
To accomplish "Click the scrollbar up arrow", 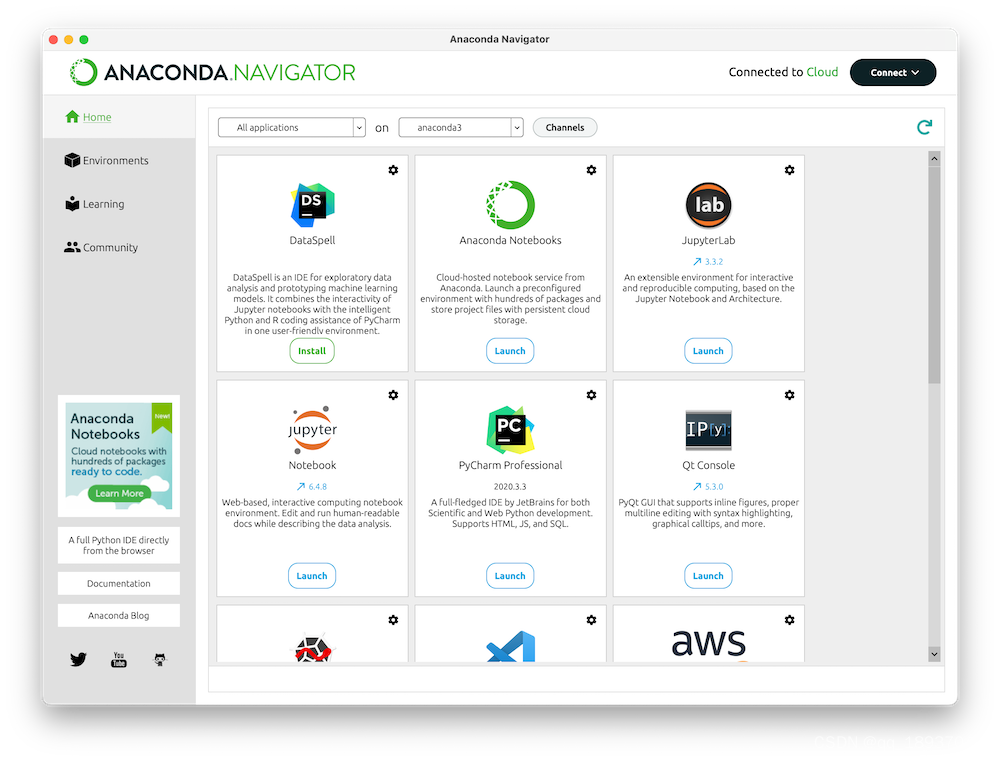I will tap(934, 158).
